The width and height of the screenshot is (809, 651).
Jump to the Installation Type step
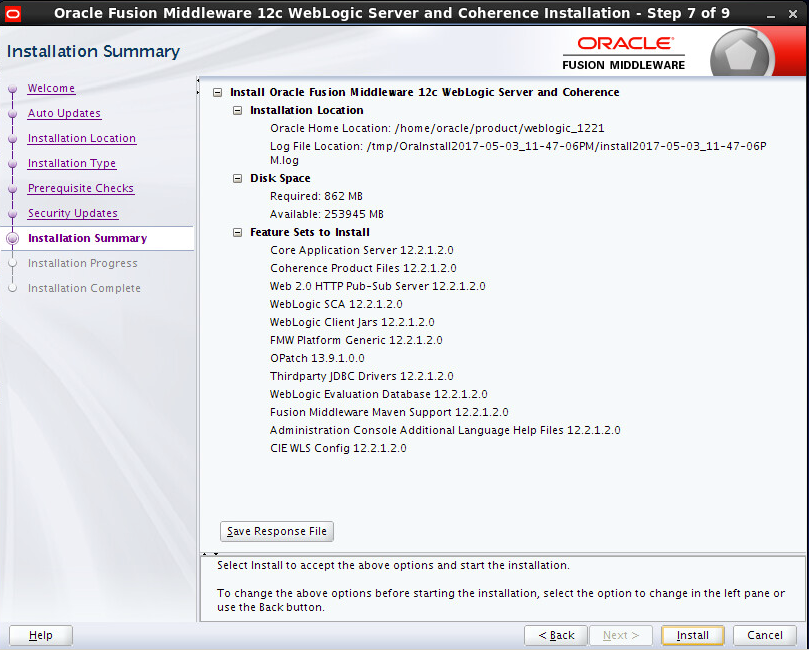point(72,164)
